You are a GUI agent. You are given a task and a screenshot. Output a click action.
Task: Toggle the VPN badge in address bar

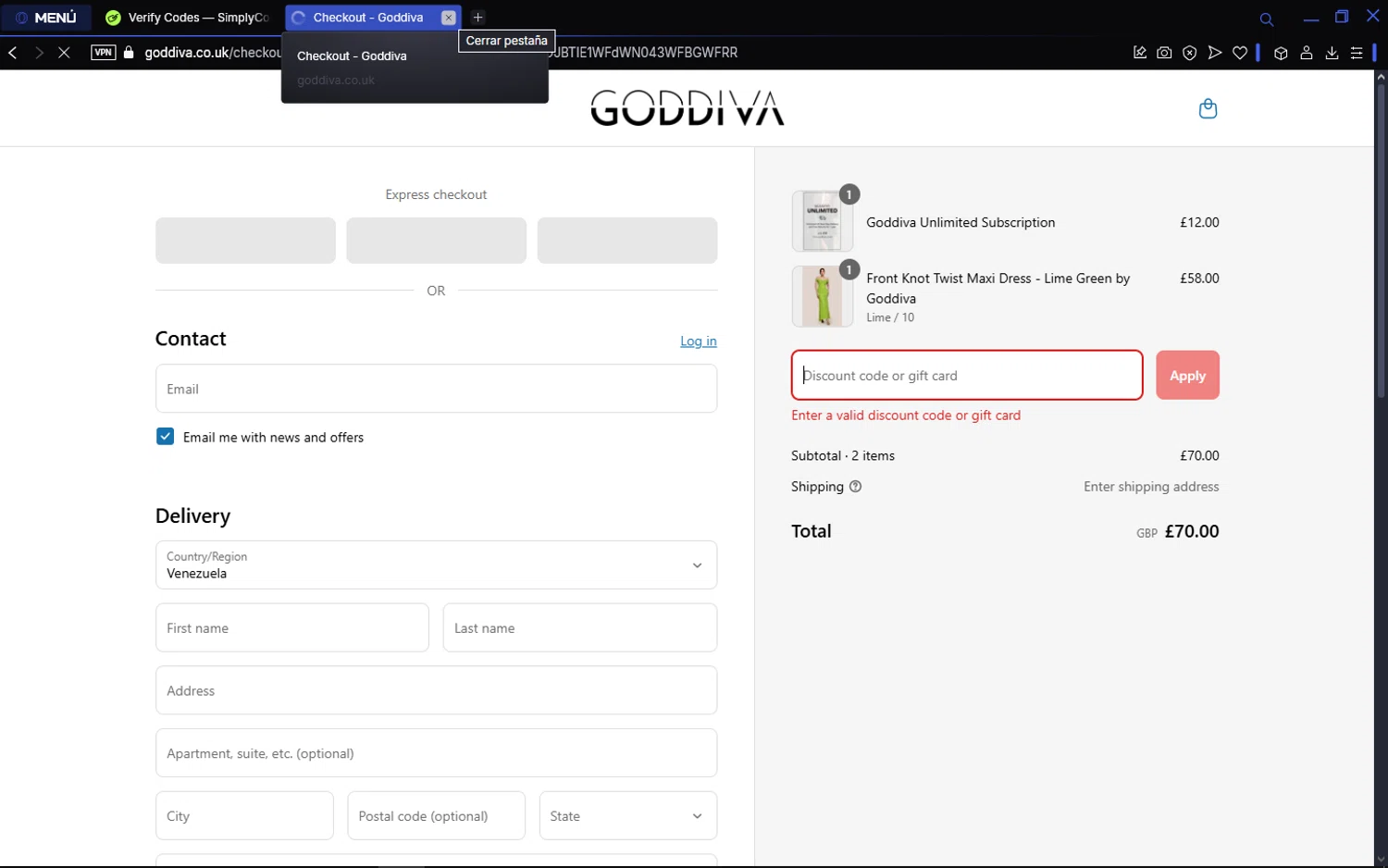click(104, 53)
